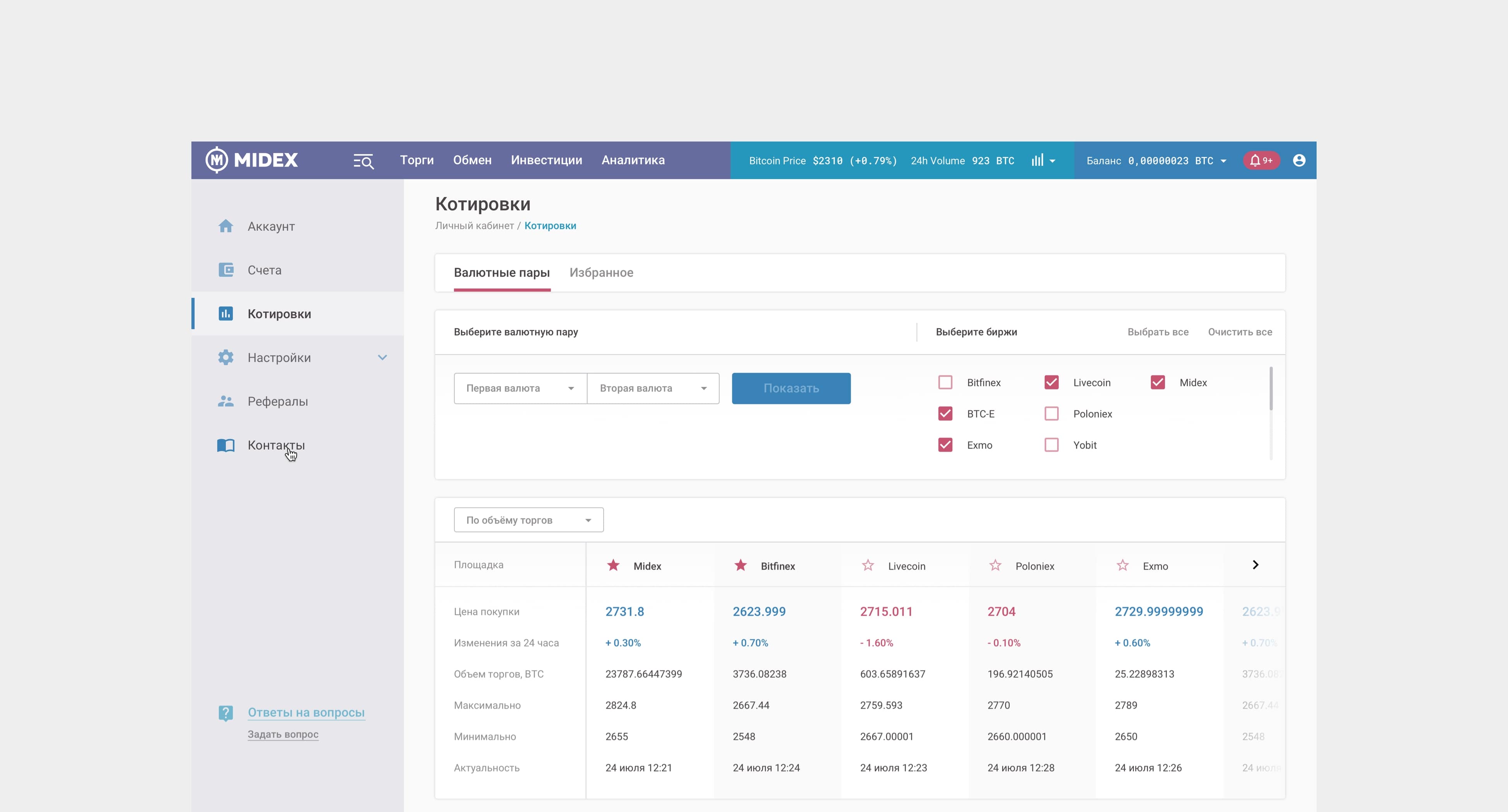
Task: Open the menu search icon
Action: [x=363, y=161]
